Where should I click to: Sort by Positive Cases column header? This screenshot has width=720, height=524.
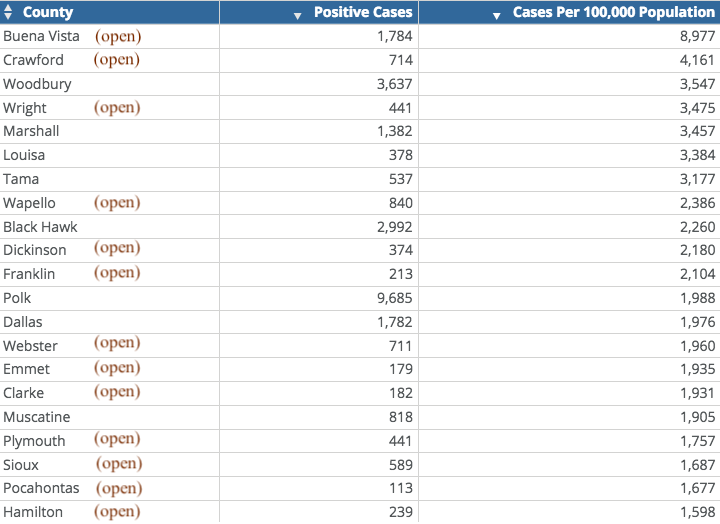363,12
